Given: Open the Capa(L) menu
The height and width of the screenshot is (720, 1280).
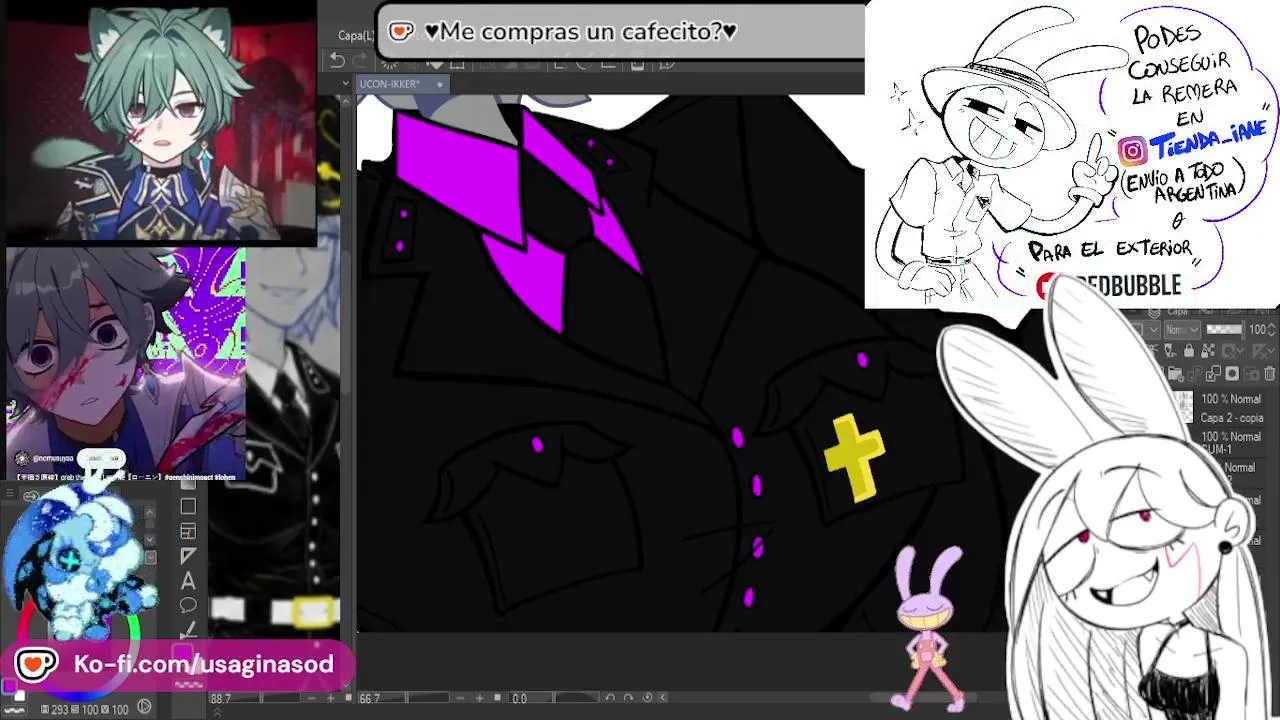Looking at the screenshot, I should (x=354, y=35).
